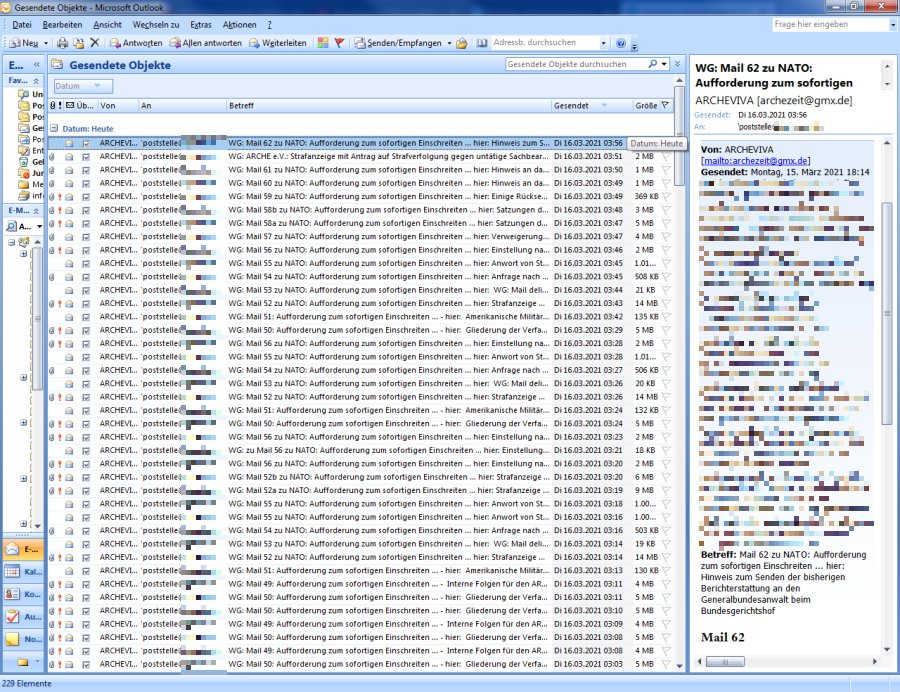Open Outlook help question mark icon
Viewport: 900px width, 692px height.
click(620, 43)
